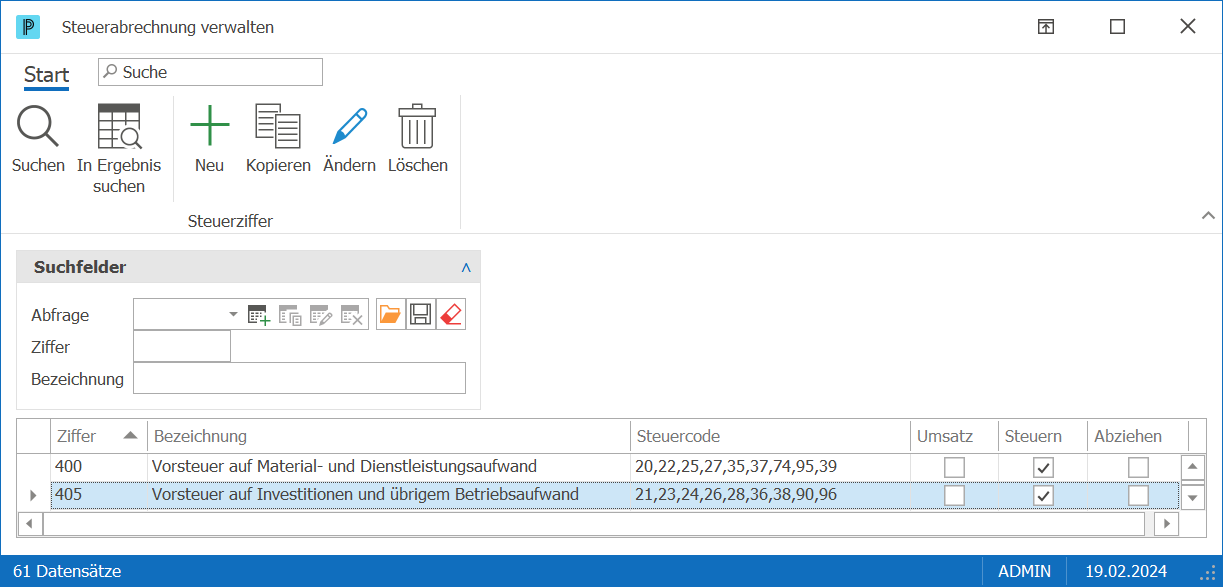Click the red eraser clear icon
This screenshot has width=1223, height=587.
click(451, 315)
